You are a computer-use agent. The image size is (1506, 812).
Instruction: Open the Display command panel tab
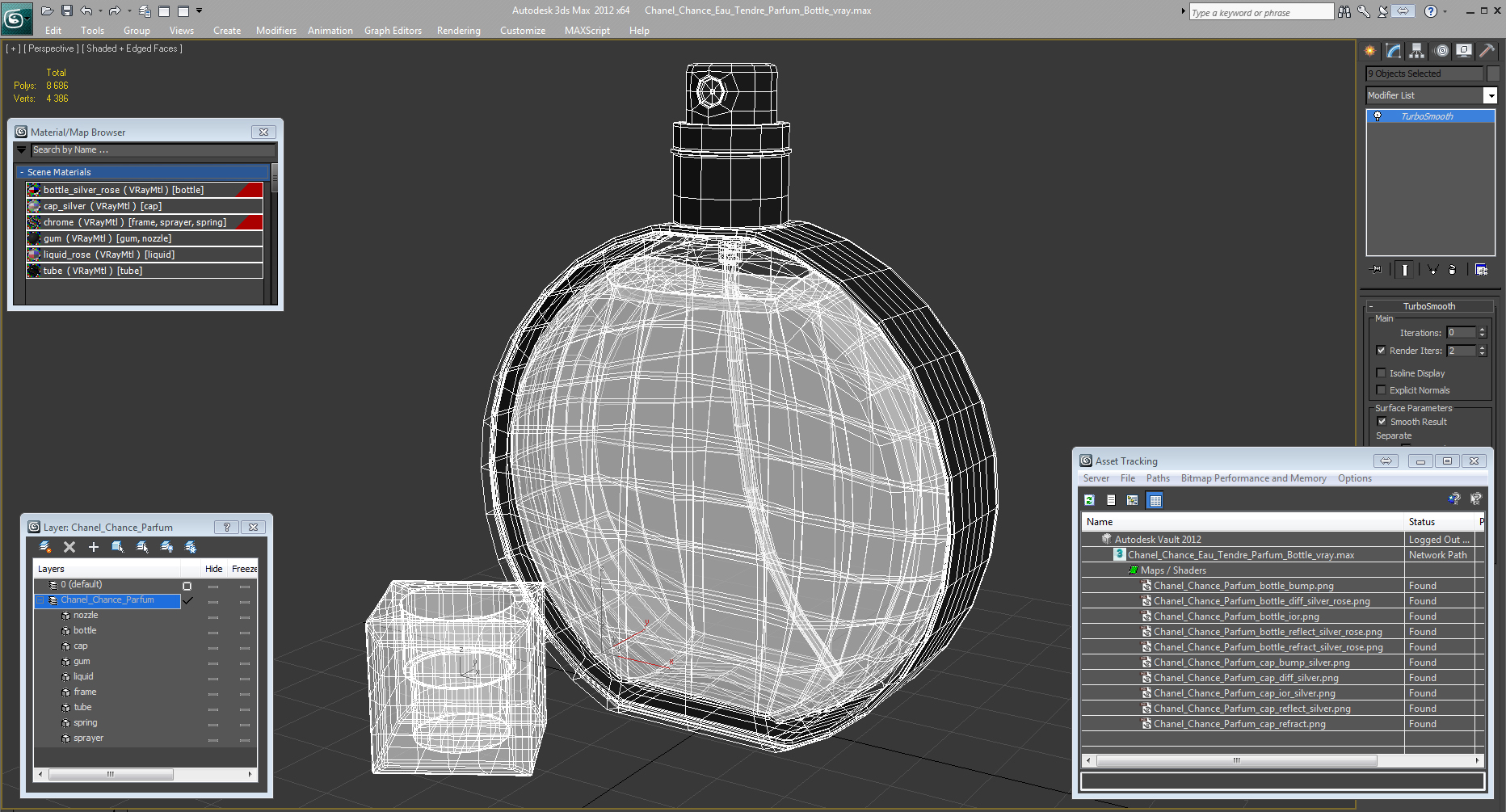pos(1464,51)
